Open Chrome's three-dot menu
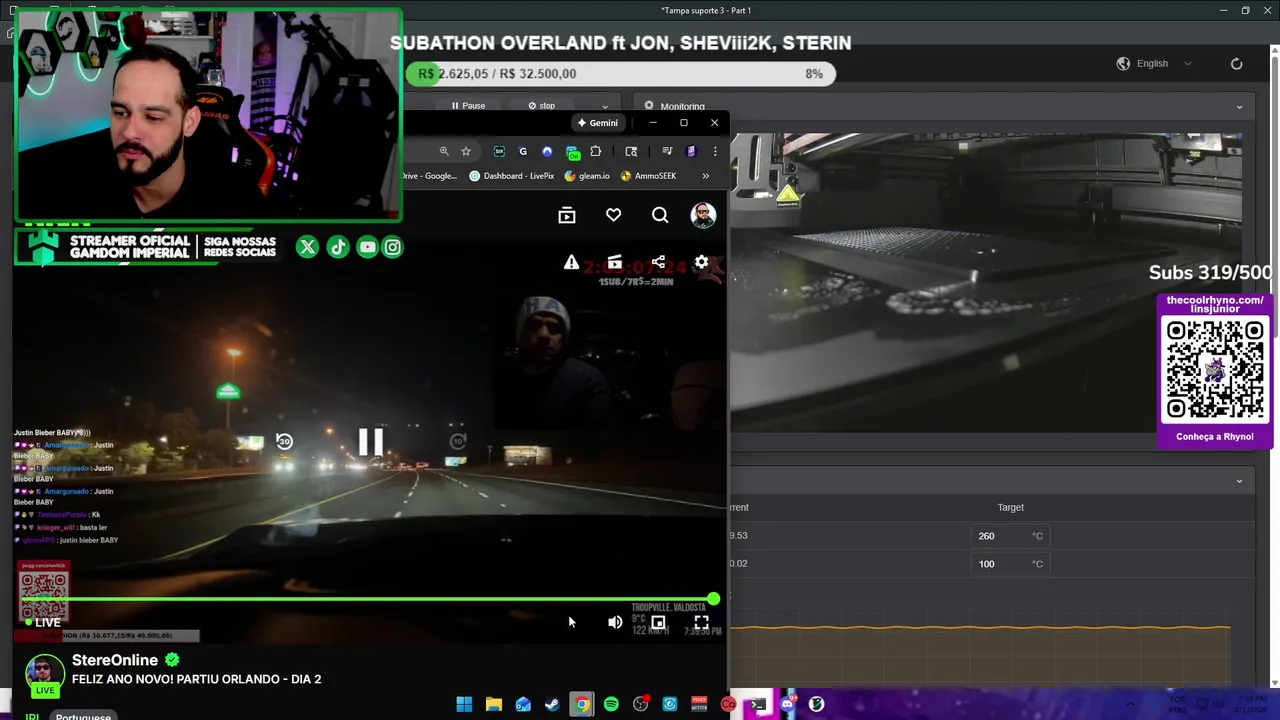This screenshot has height=720, width=1280. tap(715, 151)
